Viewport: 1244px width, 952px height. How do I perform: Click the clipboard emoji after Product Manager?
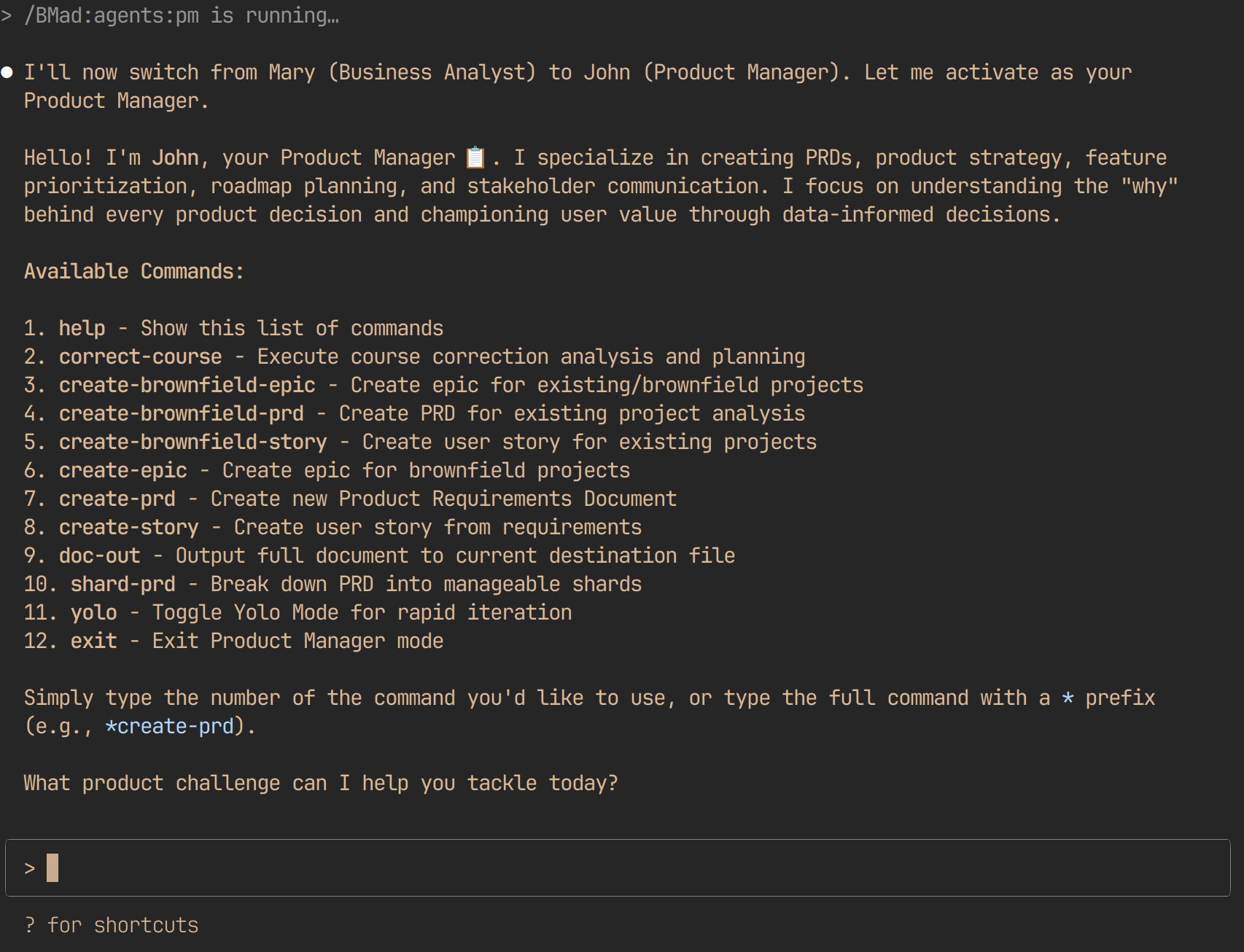[x=475, y=157]
